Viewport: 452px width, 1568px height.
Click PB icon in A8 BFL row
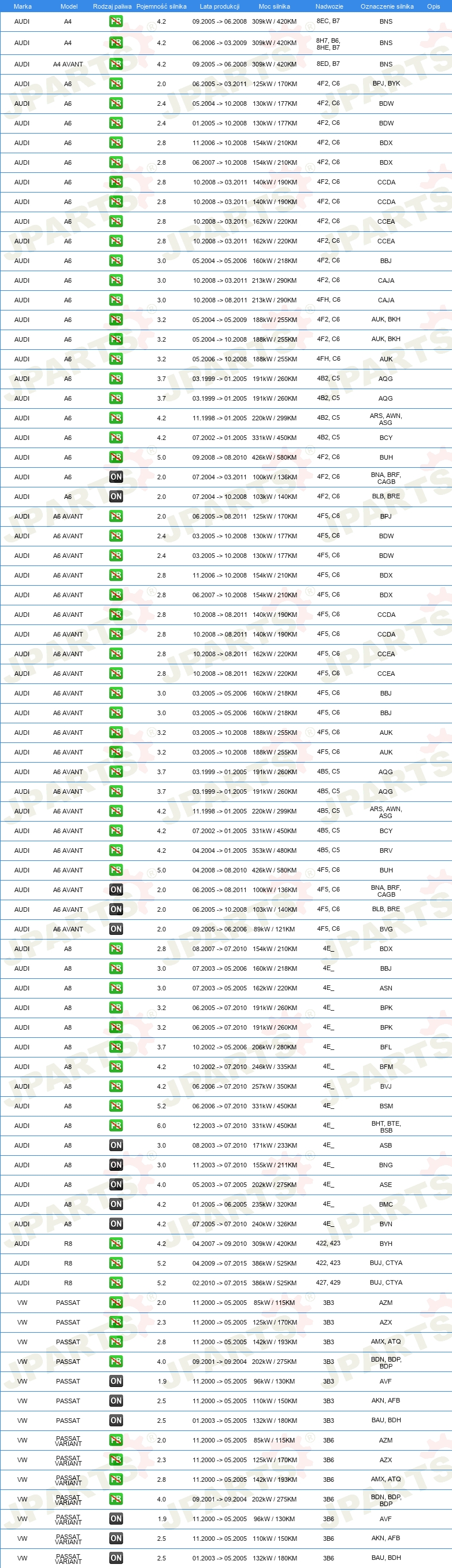tap(116, 1047)
